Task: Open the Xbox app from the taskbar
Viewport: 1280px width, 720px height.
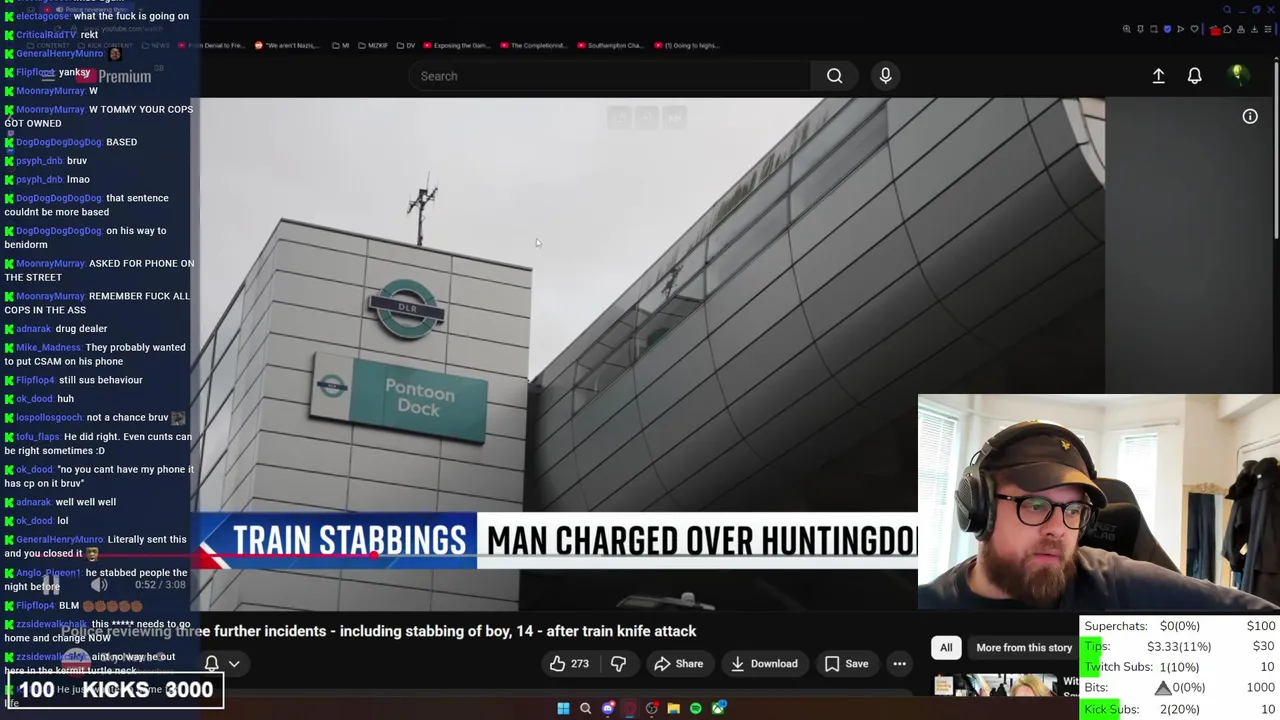Action: [718, 708]
